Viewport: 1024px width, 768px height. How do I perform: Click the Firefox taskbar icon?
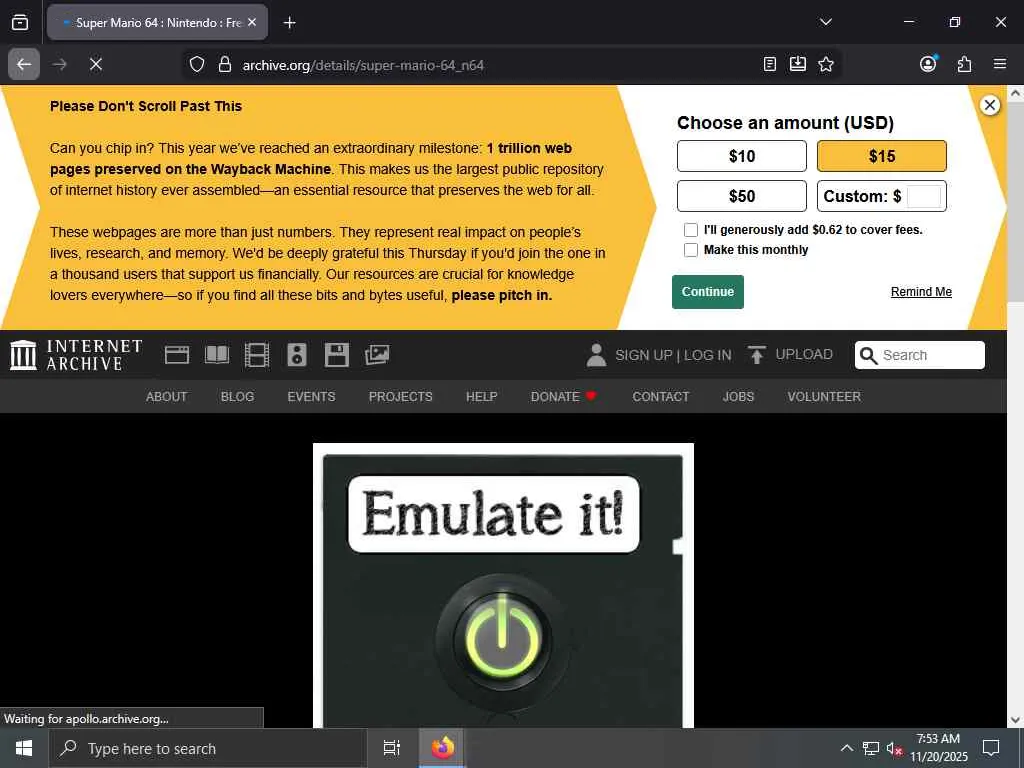442,748
